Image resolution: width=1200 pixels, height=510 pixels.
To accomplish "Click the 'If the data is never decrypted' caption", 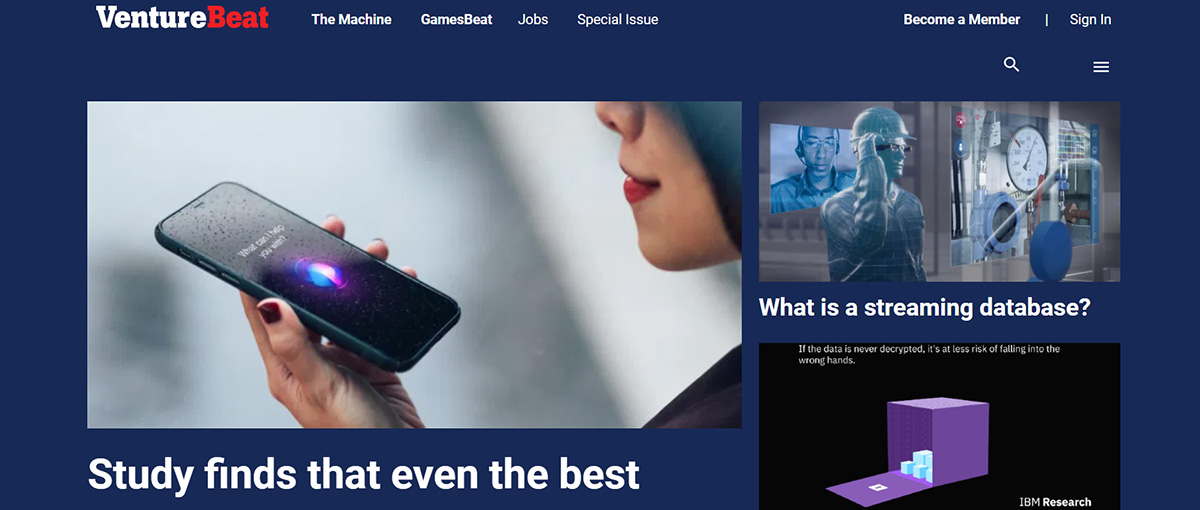I will click(x=929, y=355).
